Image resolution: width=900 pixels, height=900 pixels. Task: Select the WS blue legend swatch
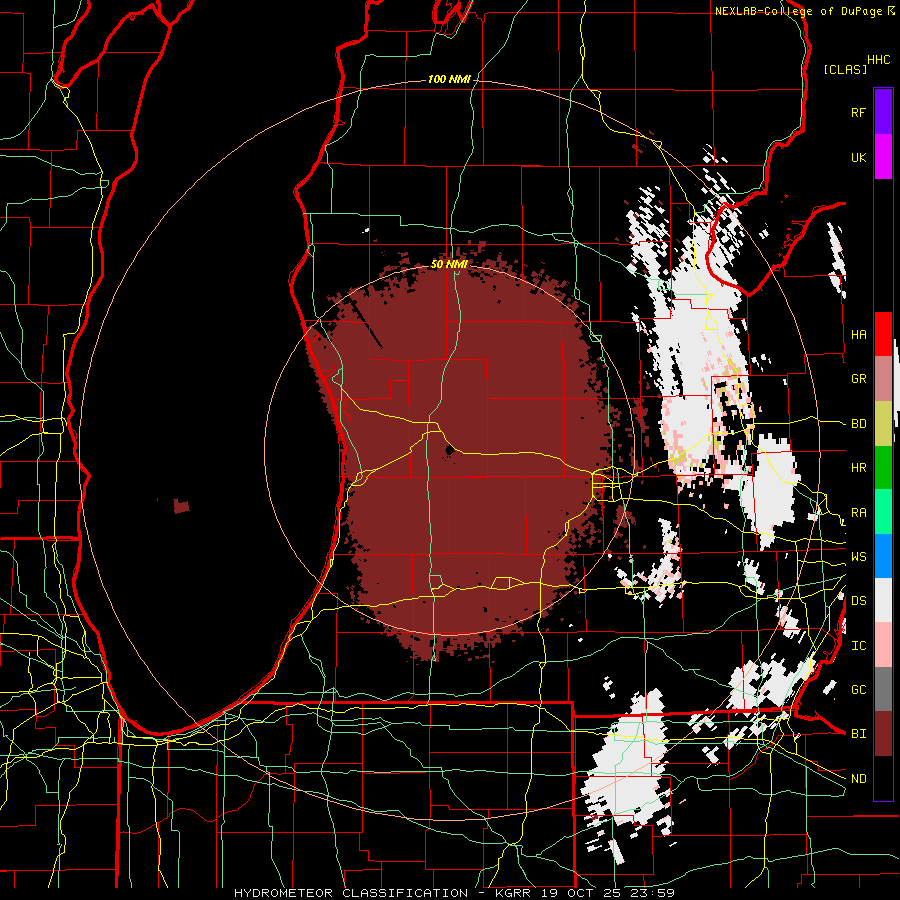883,556
